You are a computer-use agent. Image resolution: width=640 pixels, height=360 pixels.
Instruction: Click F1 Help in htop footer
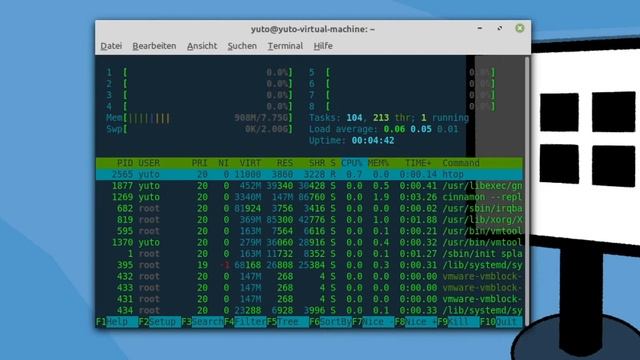(117, 322)
